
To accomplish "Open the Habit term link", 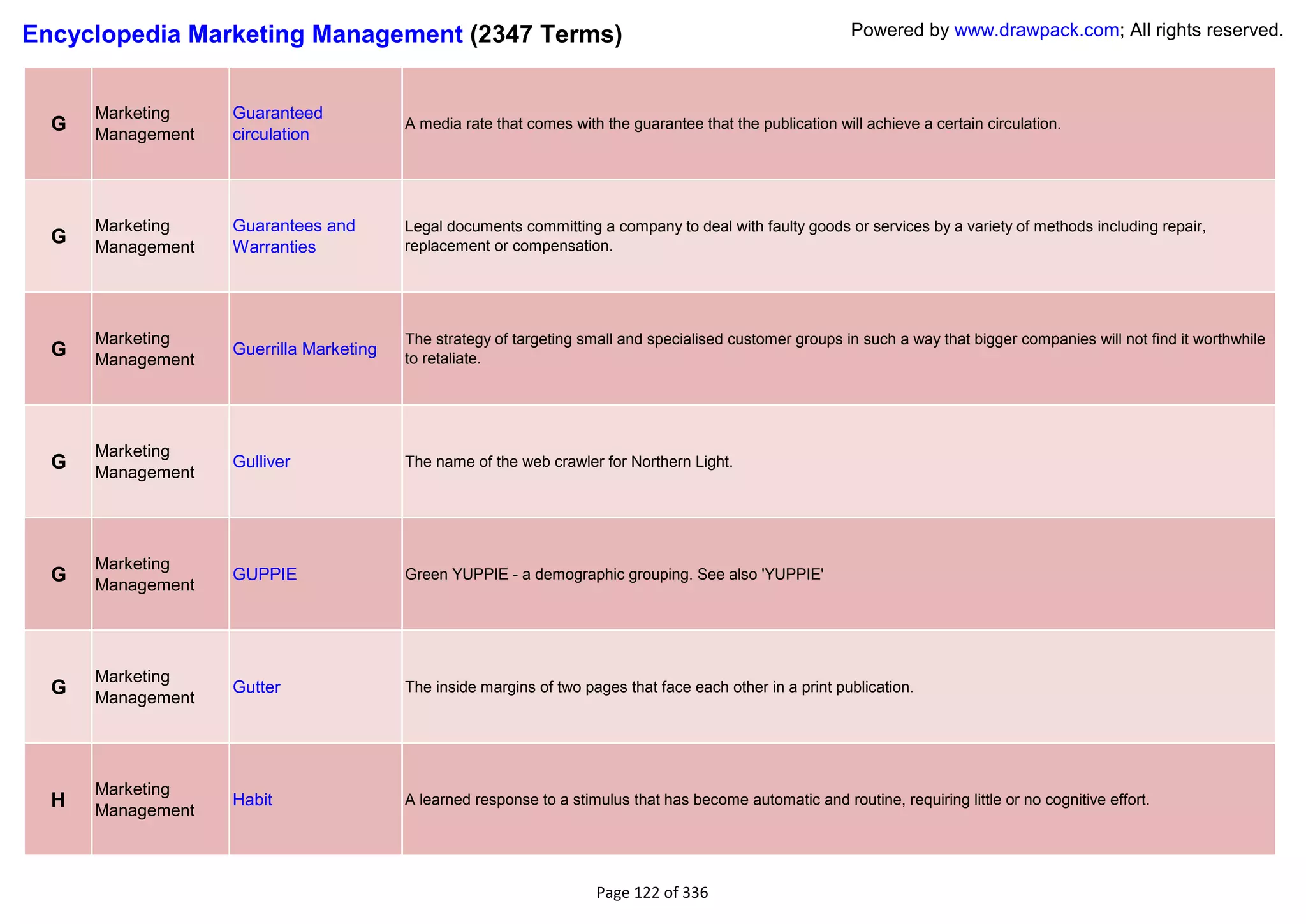I will coord(252,800).
